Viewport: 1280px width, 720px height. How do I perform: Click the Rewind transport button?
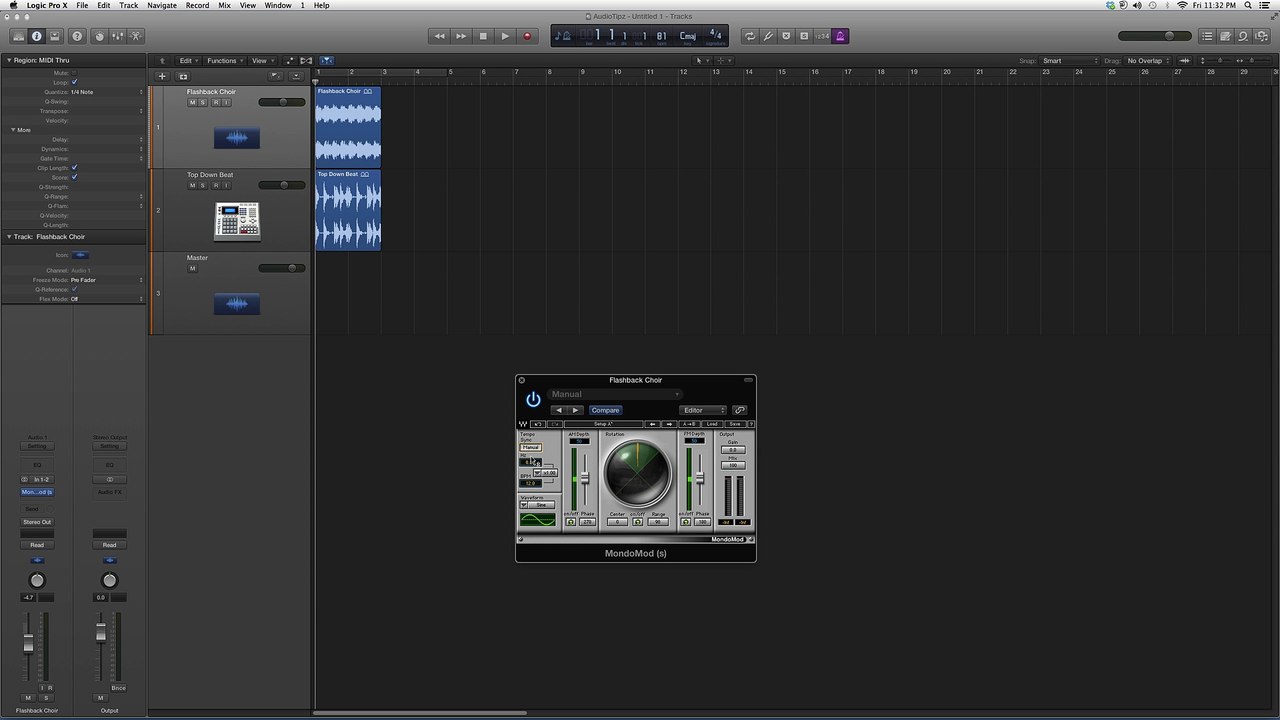(439, 36)
